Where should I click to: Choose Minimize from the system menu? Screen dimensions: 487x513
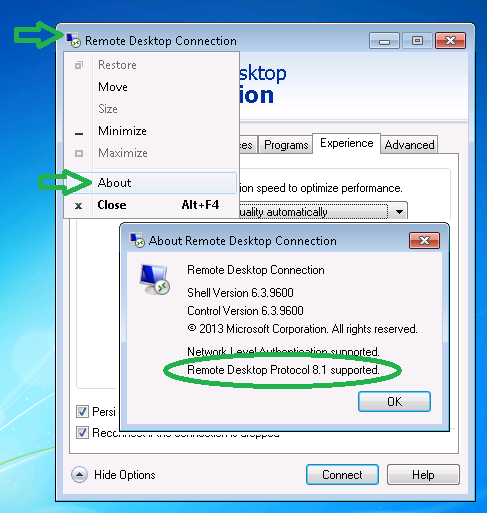(151, 131)
